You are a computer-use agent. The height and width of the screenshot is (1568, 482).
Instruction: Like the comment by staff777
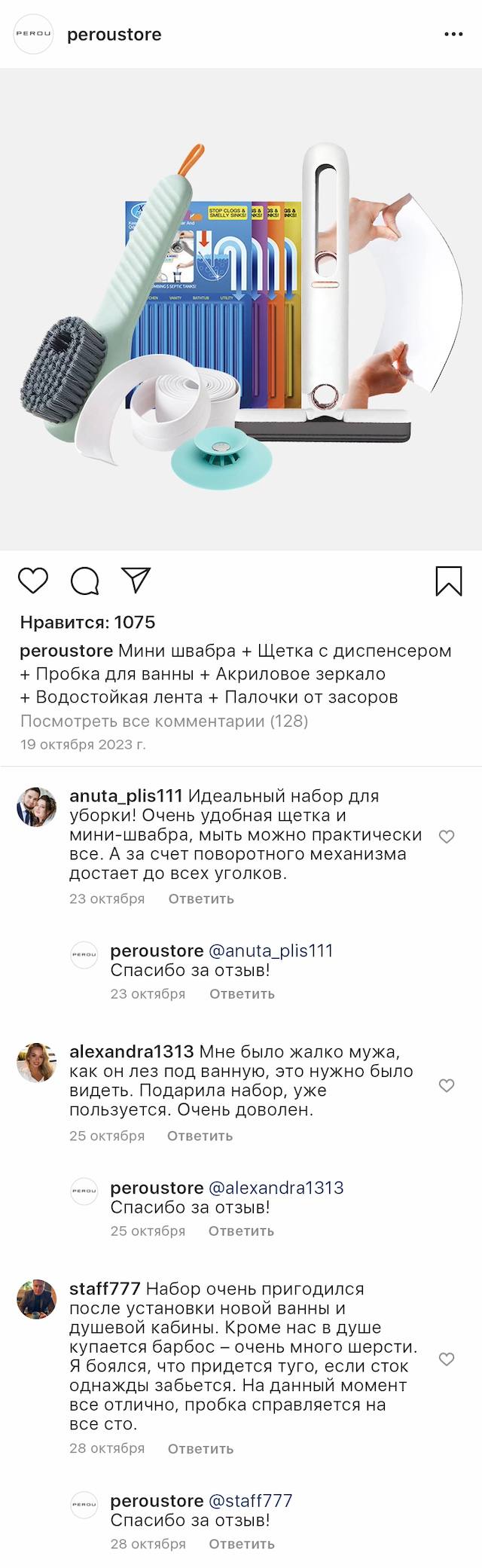[x=447, y=1359]
